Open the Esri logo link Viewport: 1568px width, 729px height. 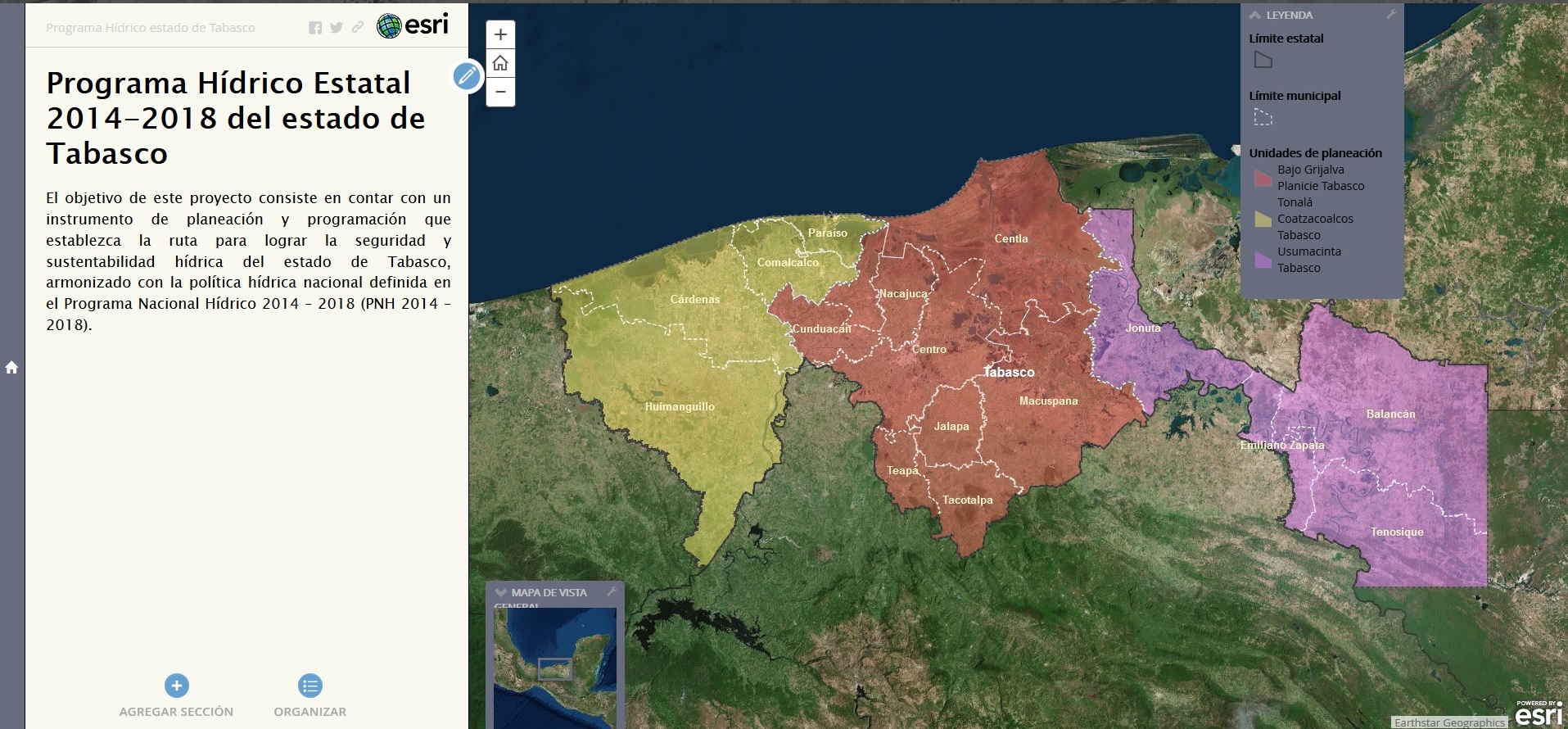tap(413, 25)
